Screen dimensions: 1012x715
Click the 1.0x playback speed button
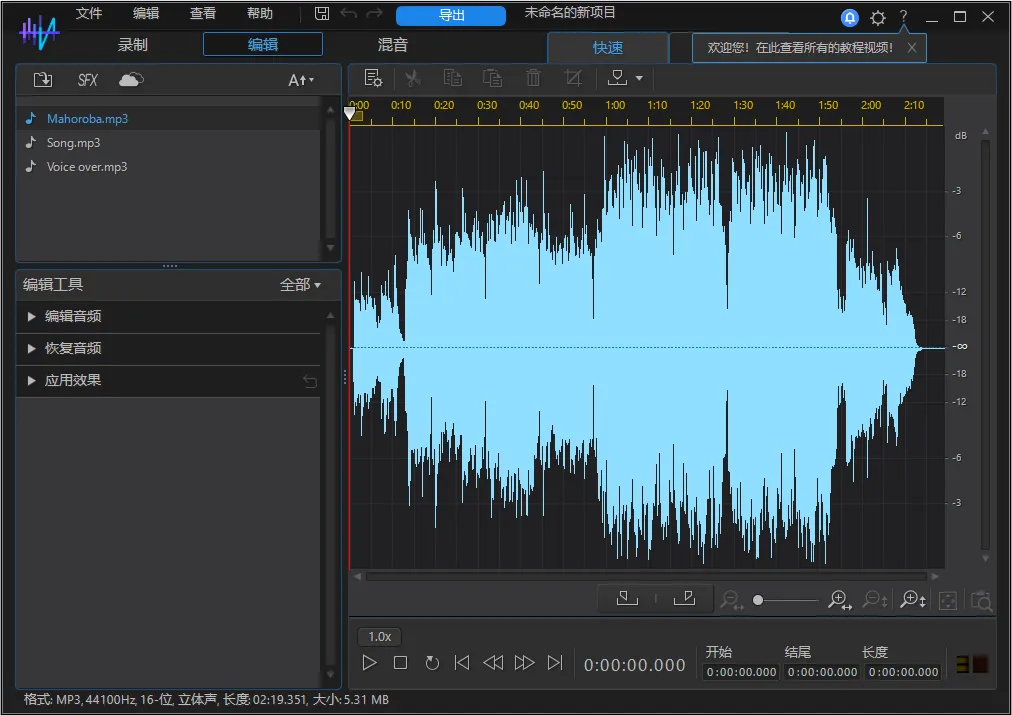tap(380, 636)
